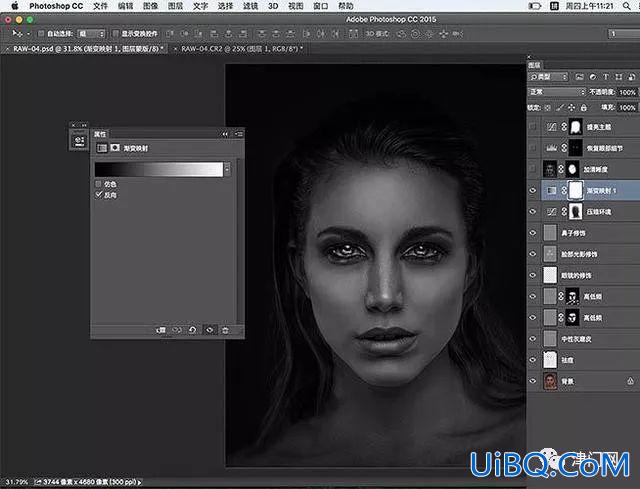Image resolution: width=640 pixels, height=489 pixels.
Task: Click the 3D roll camera icon
Action: click(416, 33)
